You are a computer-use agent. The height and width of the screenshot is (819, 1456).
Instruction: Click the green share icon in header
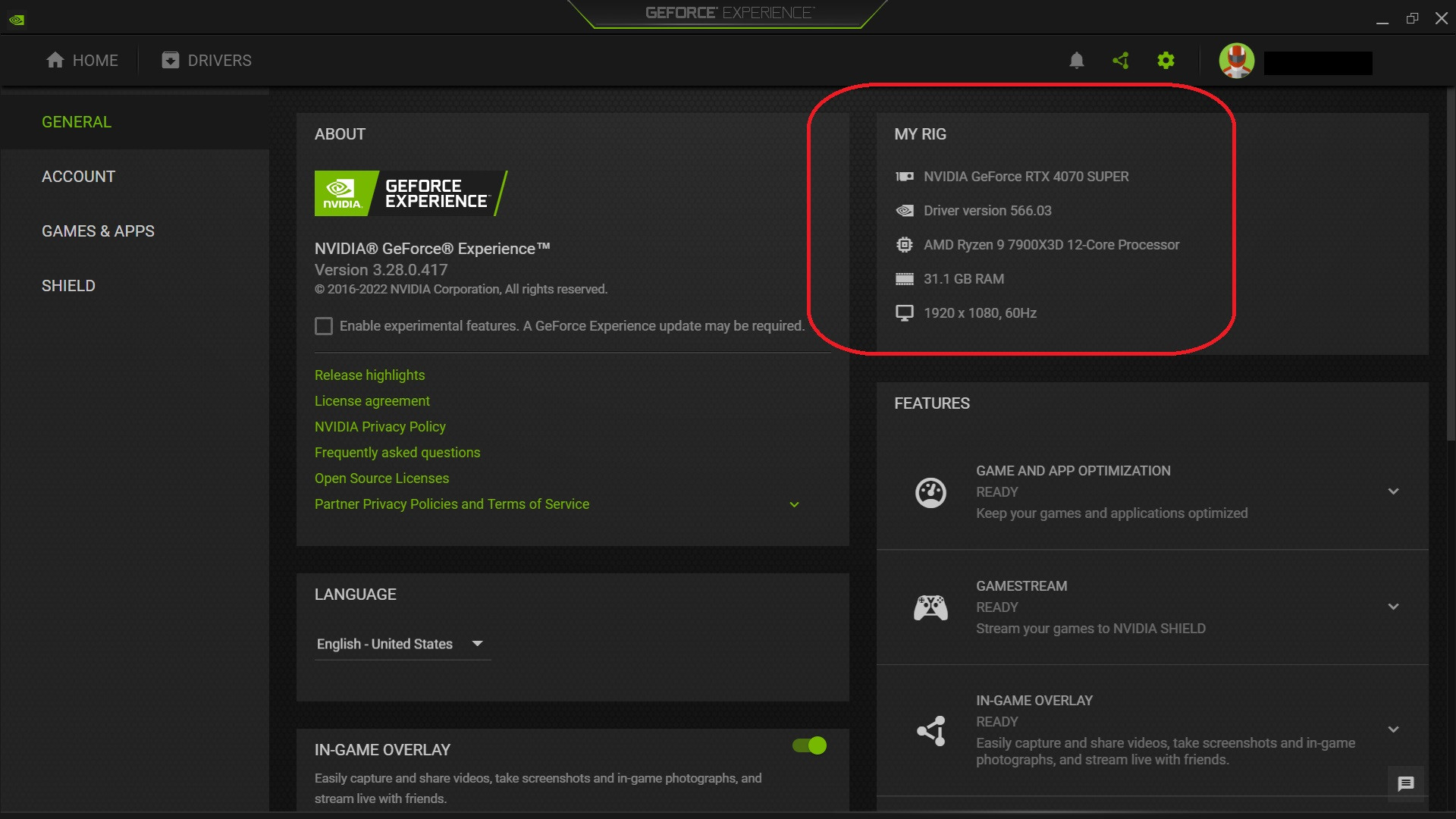1121,61
